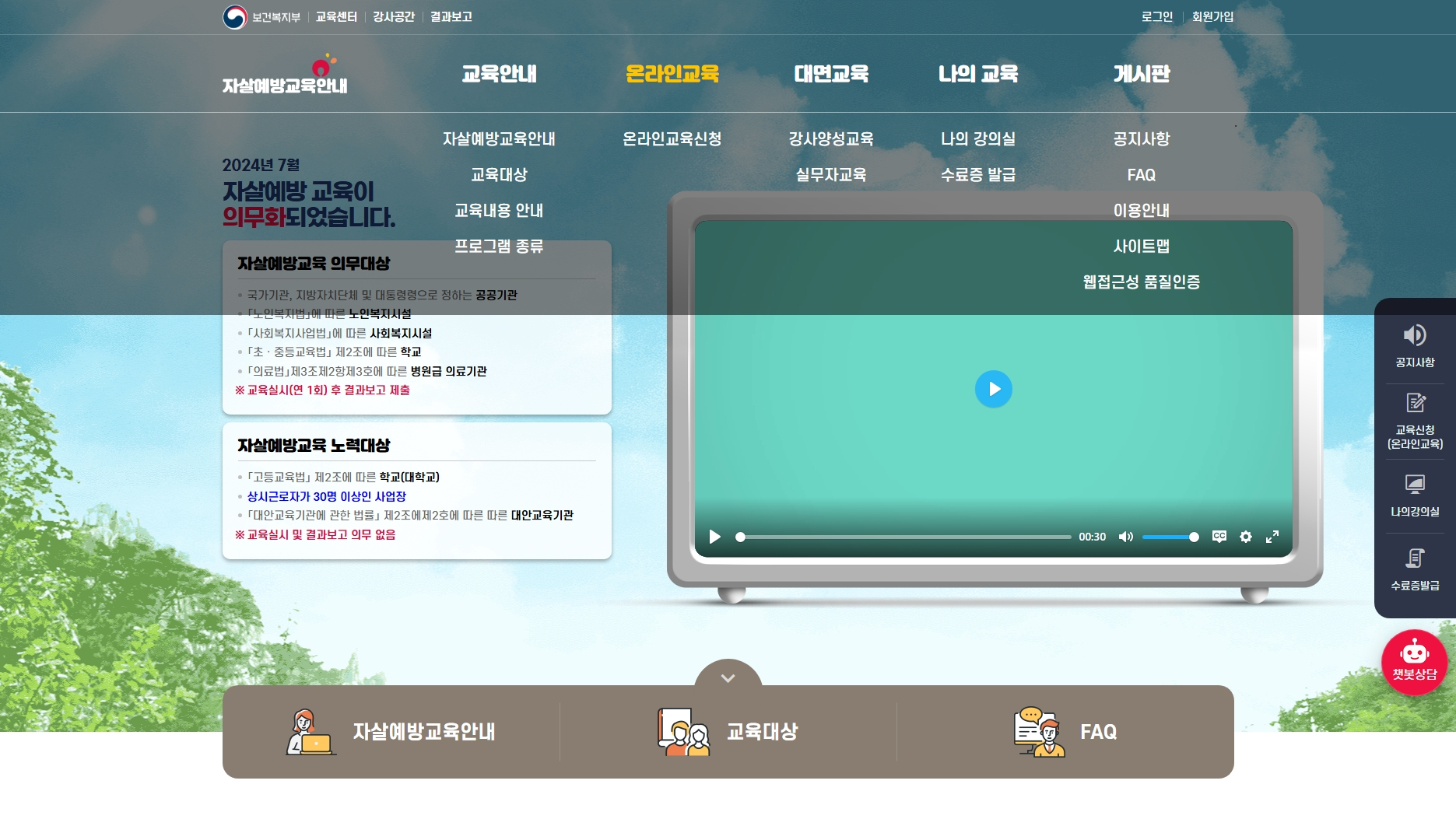Screen dimensions: 1456x833
Task: Select 프로그램 종류 submenu item
Action: (x=499, y=247)
